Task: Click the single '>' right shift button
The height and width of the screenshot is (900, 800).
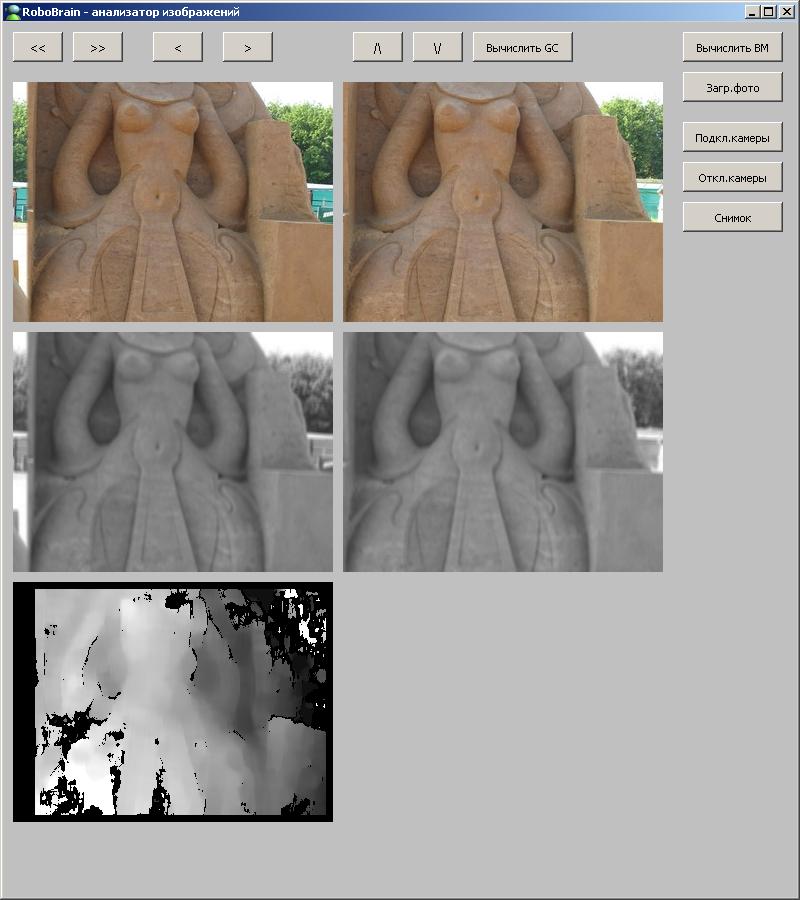Action: pyautogui.click(x=247, y=47)
